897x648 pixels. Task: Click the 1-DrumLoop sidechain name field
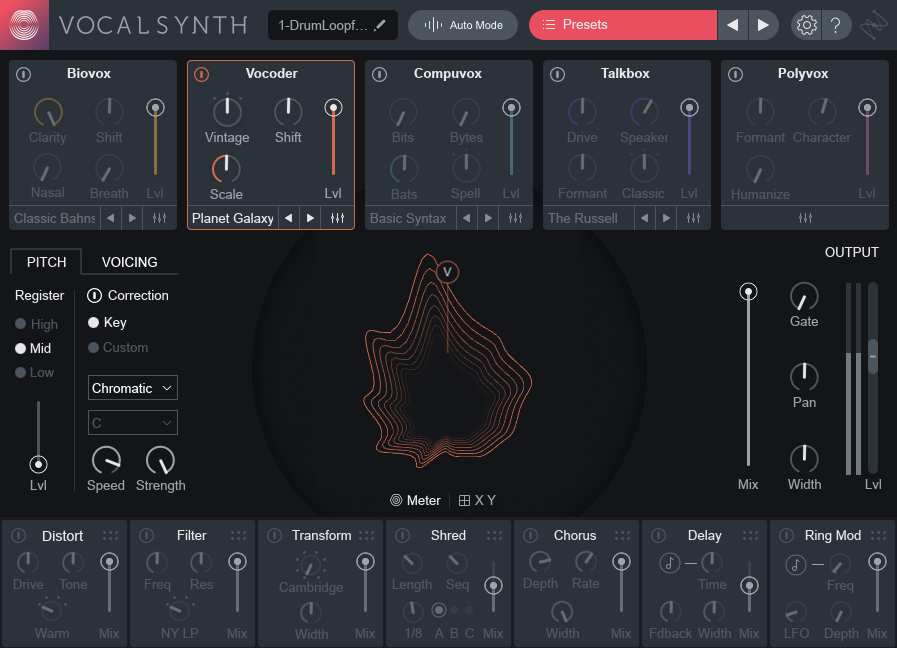332,25
